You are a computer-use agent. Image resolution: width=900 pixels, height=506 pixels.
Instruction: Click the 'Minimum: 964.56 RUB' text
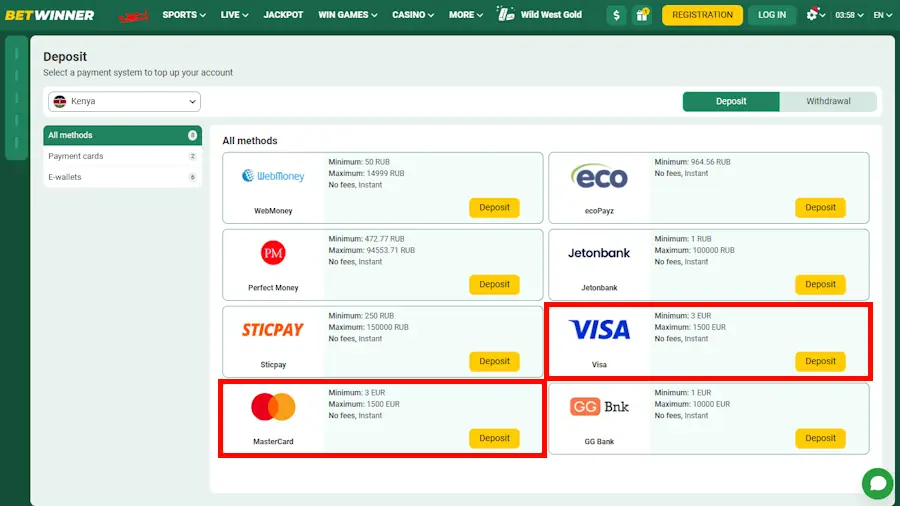(692, 162)
